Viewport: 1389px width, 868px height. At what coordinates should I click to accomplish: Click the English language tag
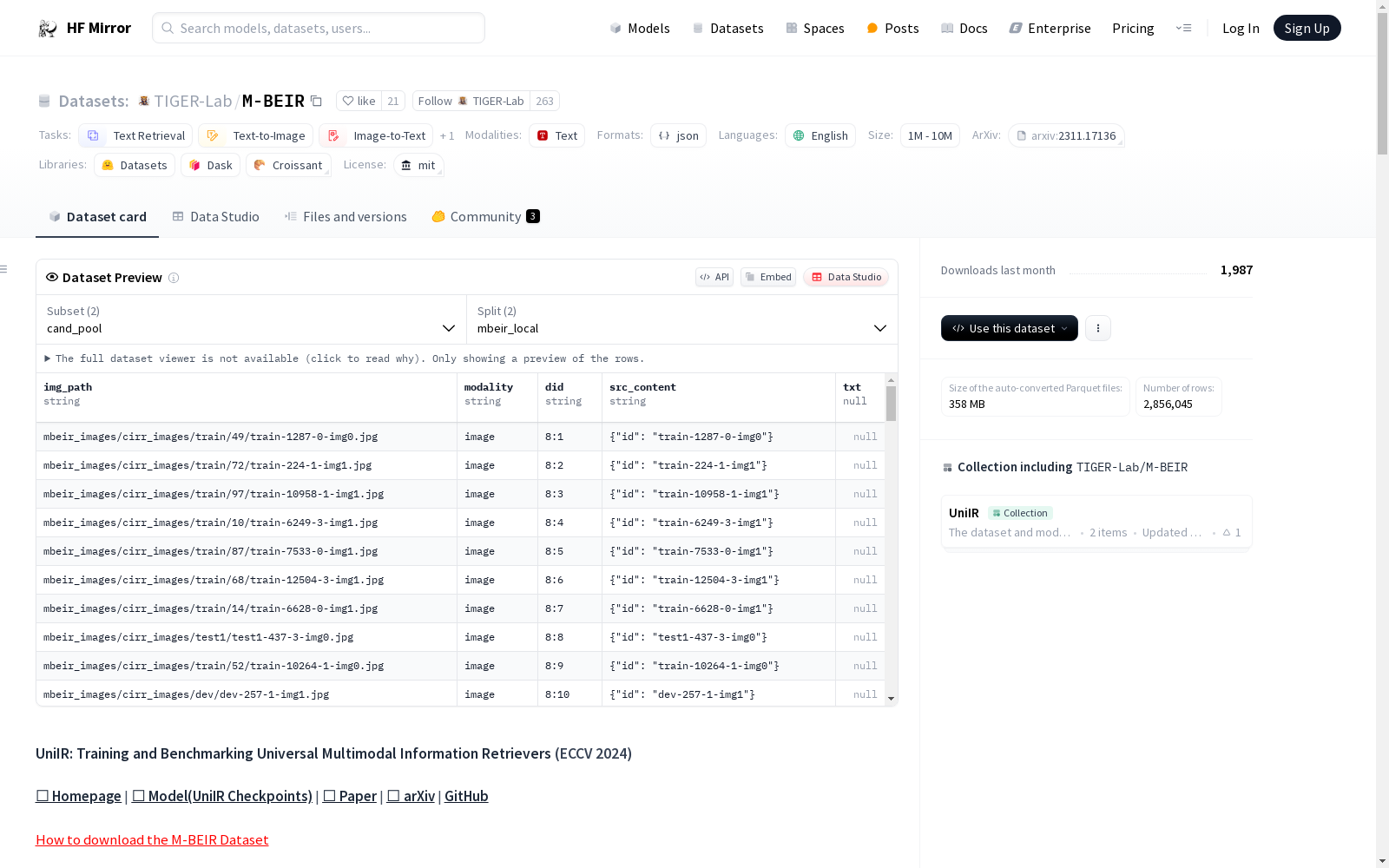pyautogui.click(x=820, y=135)
